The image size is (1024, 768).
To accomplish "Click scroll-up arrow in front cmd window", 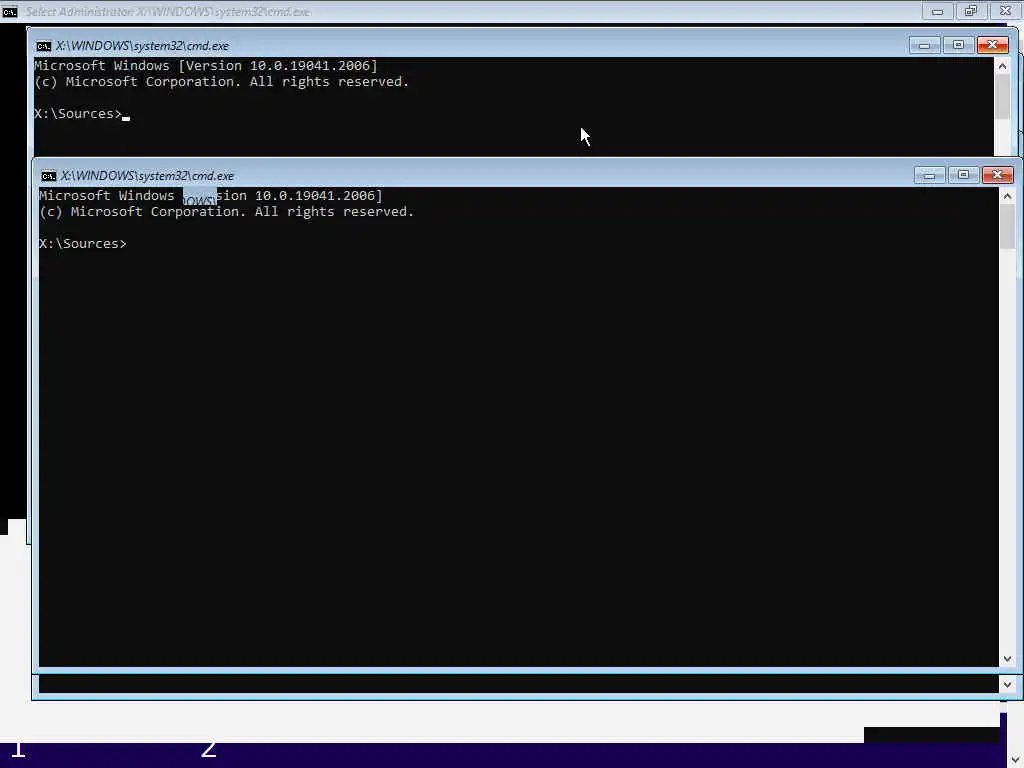I will click(x=1007, y=196).
